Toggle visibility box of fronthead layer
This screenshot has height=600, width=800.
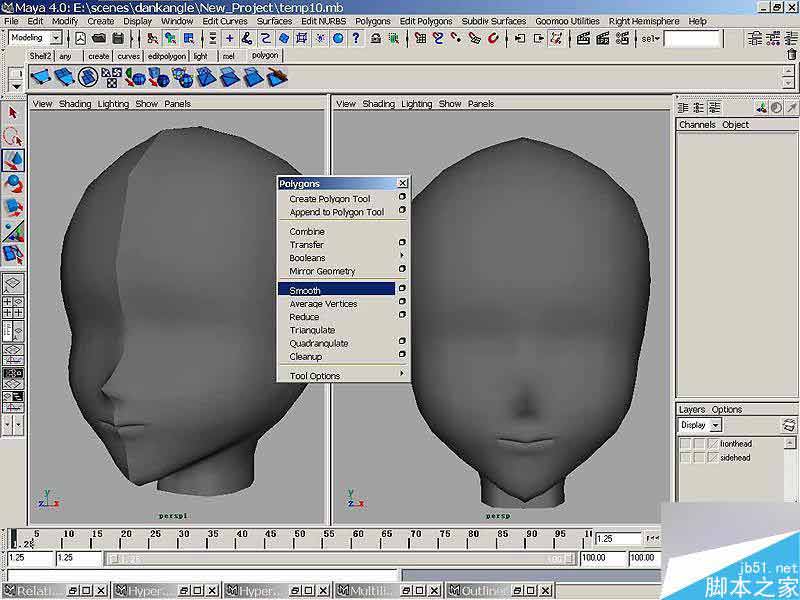tap(685, 443)
